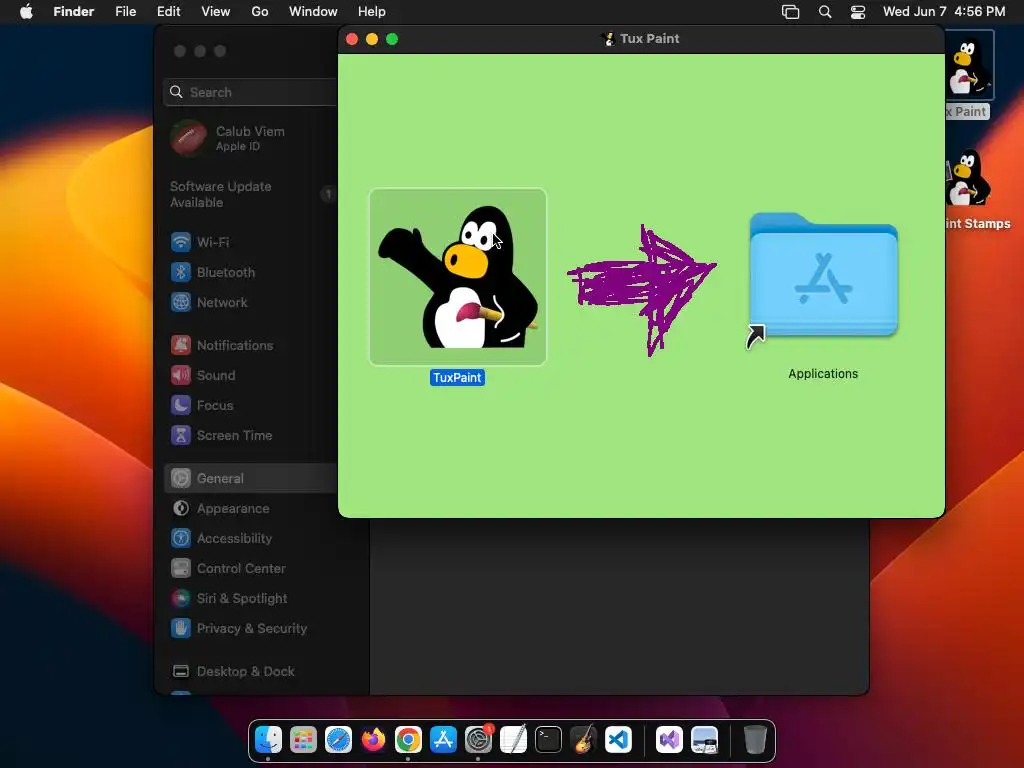
Task: Open Preview from the Dock
Action: (x=705, y=740)
